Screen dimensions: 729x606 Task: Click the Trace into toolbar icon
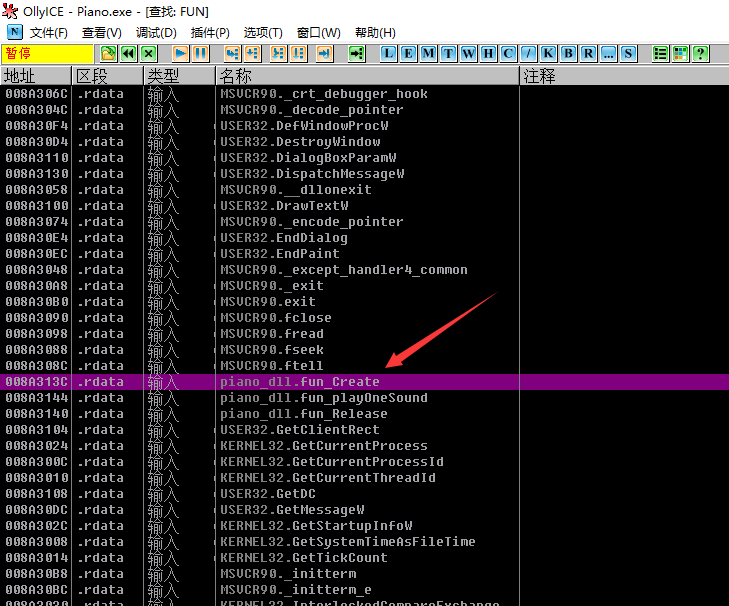coord(278,53)
